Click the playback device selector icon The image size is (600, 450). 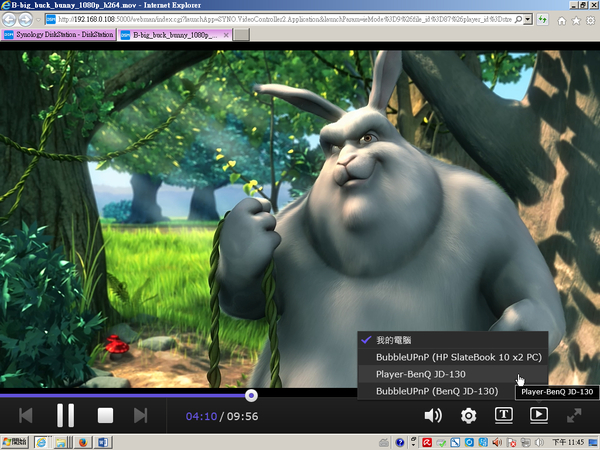point(539,415)
